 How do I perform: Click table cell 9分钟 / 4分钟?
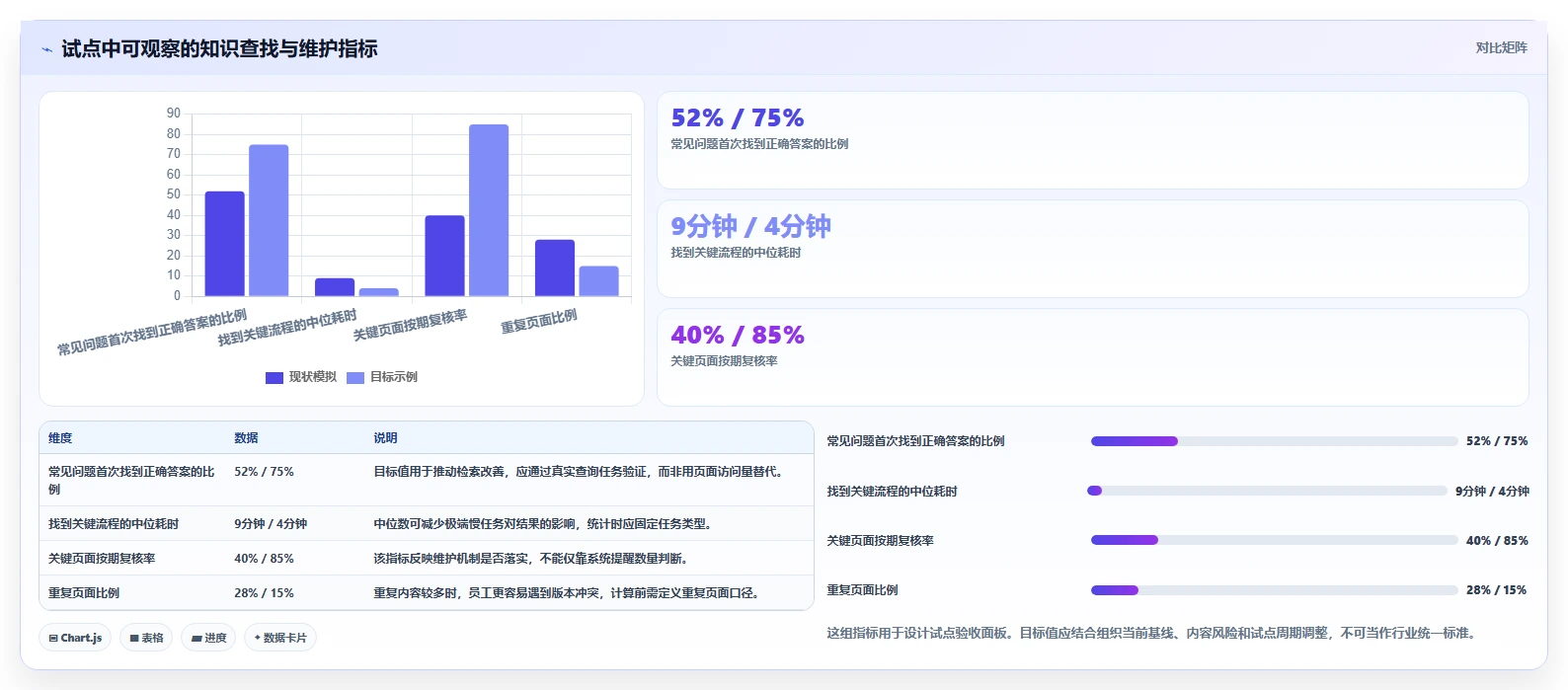[x=271, y=524]
